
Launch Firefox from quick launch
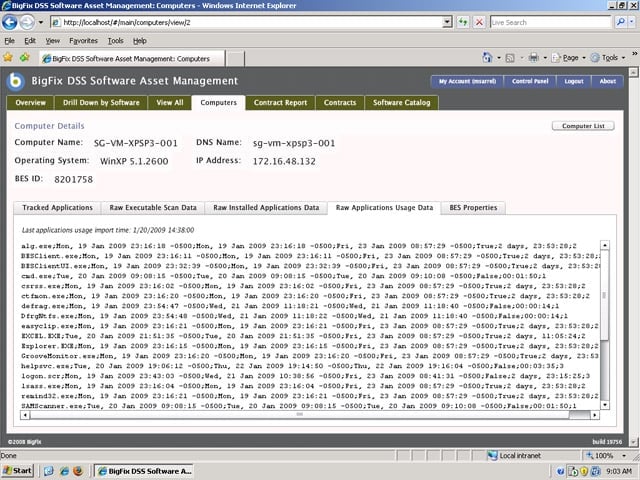click(78, 471)
